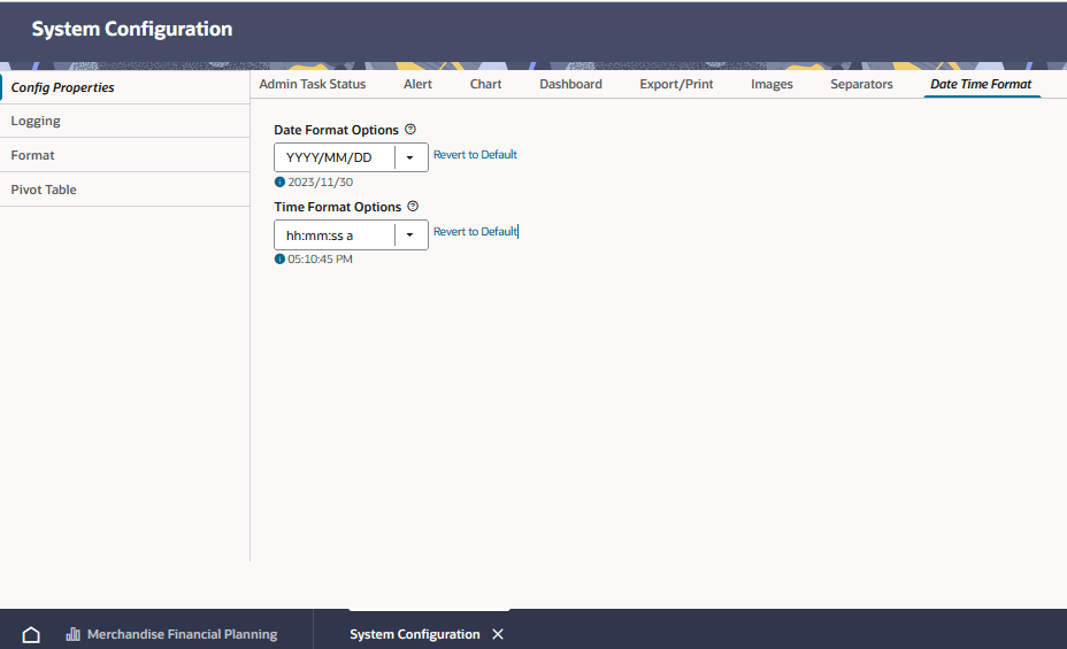Click the home icon in bottom bar

tap(31, 635)
